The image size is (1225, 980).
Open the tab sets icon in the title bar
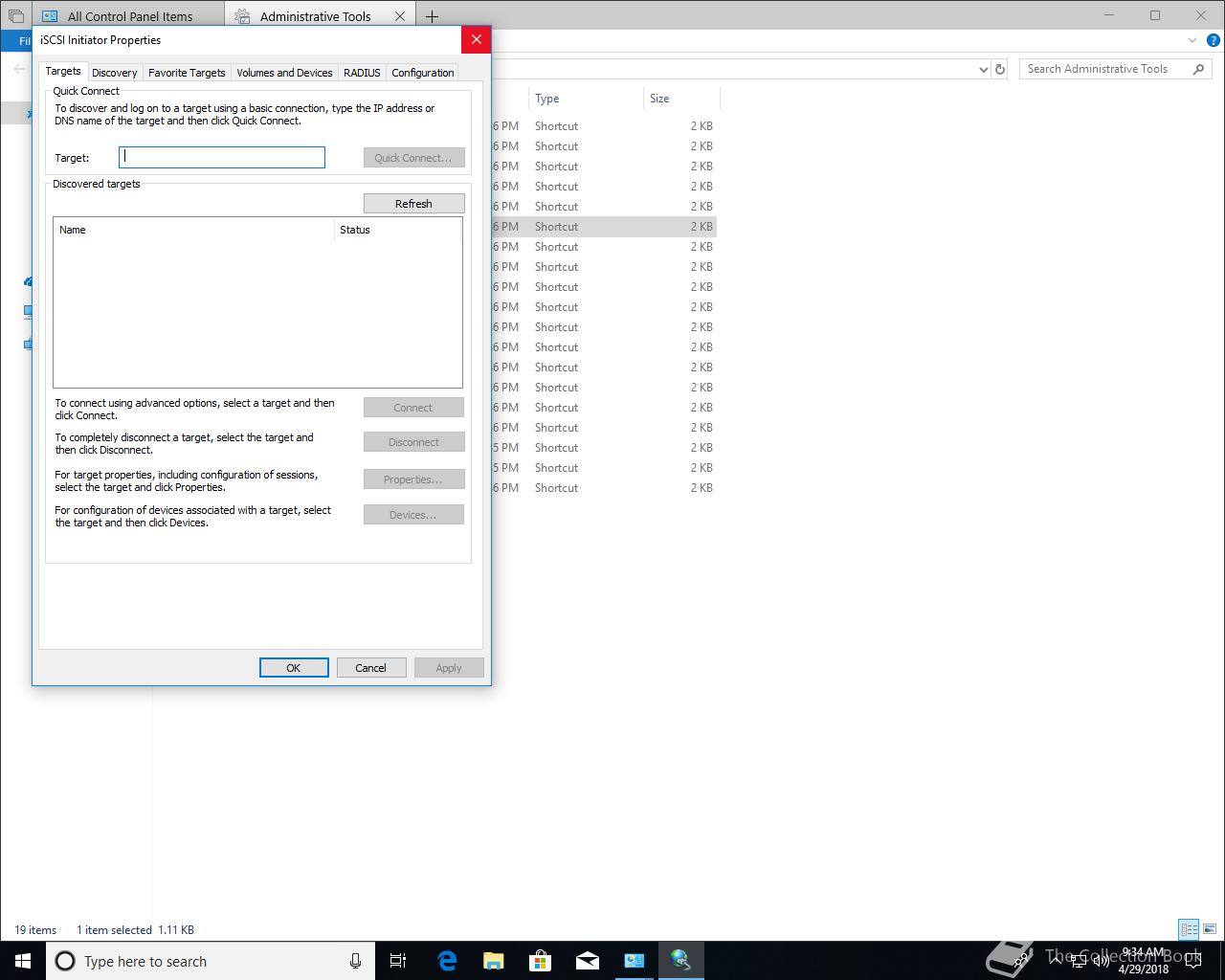coord(16,16)
